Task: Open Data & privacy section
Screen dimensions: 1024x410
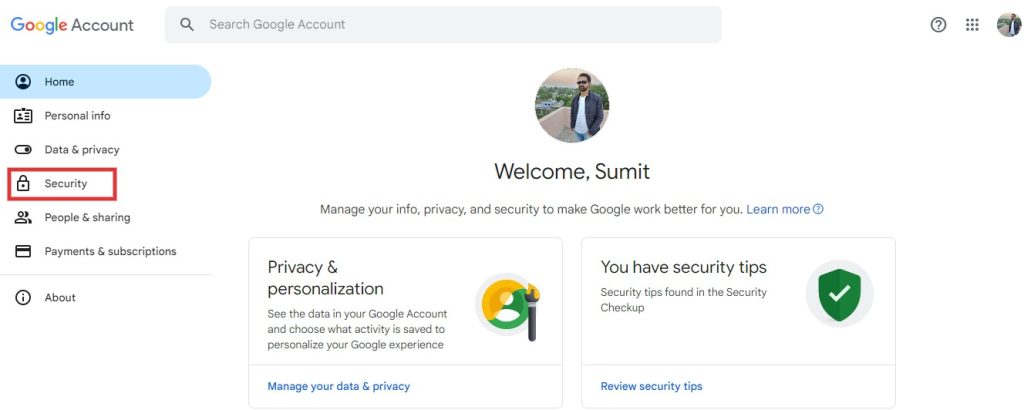Action: click(82, 150)
